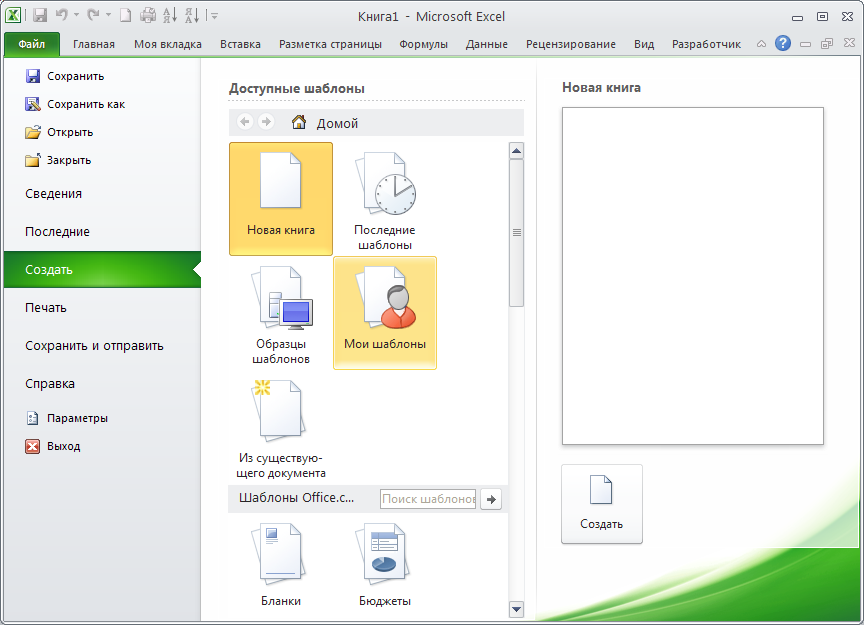Click the Создать button under preview
The height and width of the screenshot is (625, 864).
602,504
